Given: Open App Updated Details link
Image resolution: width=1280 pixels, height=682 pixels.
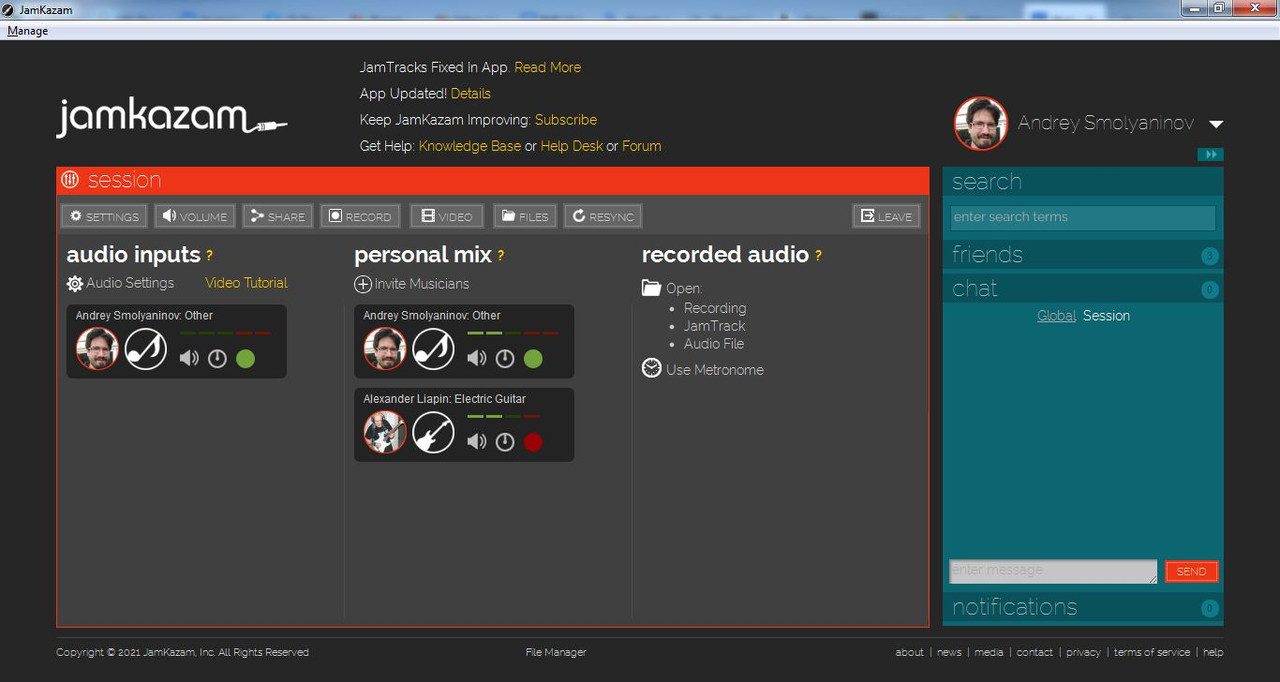Looking at the screenshot, I should point(470,93).
